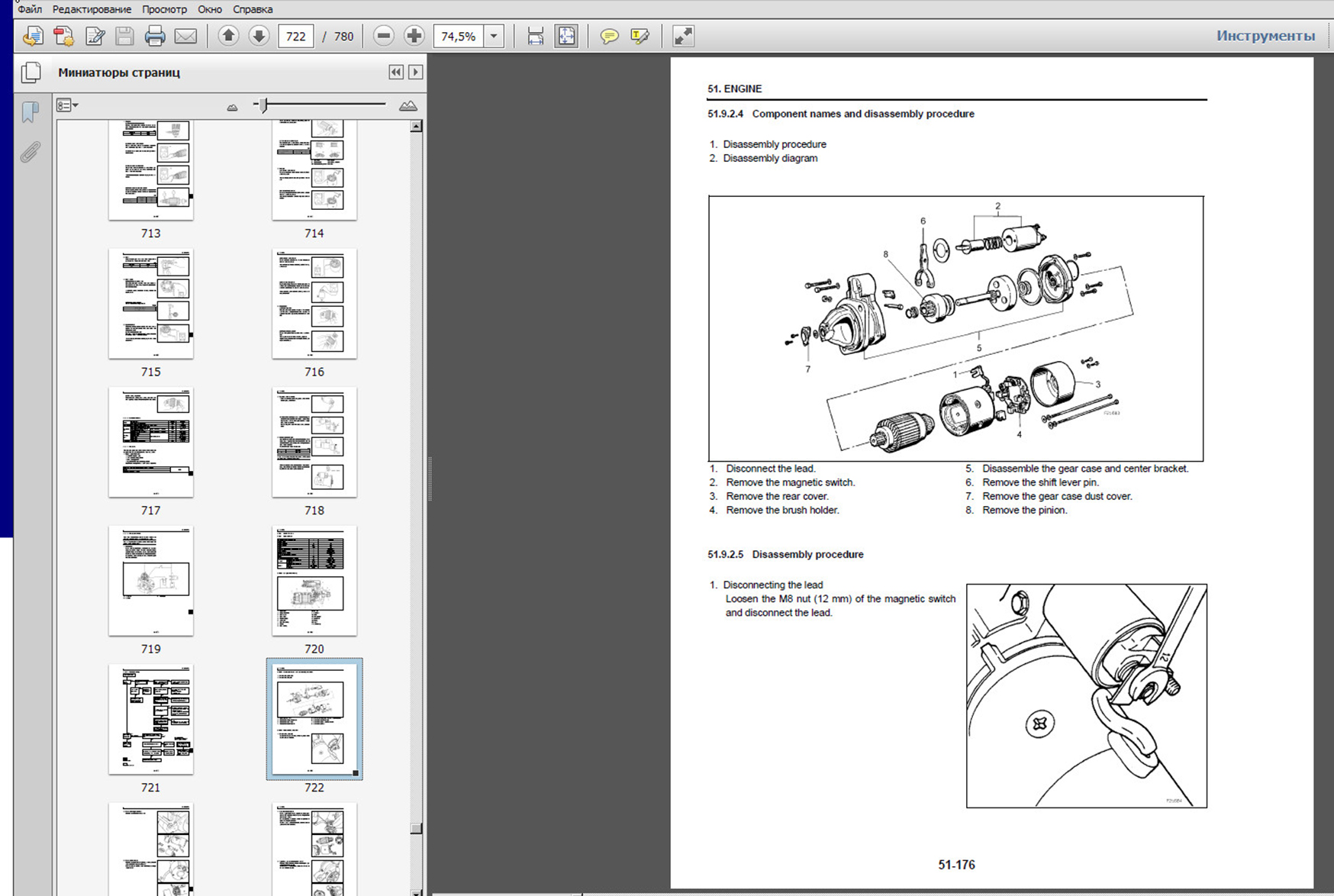Open the Файл menu
Screen dimensions: 1334x896
coord(30,9)
